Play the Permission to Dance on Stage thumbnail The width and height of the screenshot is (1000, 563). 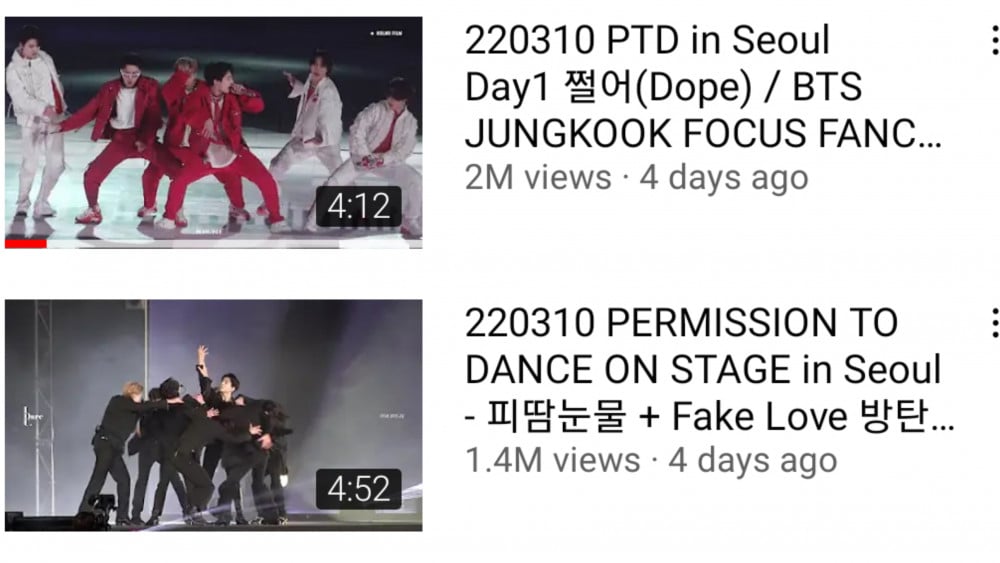pyautogui.click(x=214, y=415)
